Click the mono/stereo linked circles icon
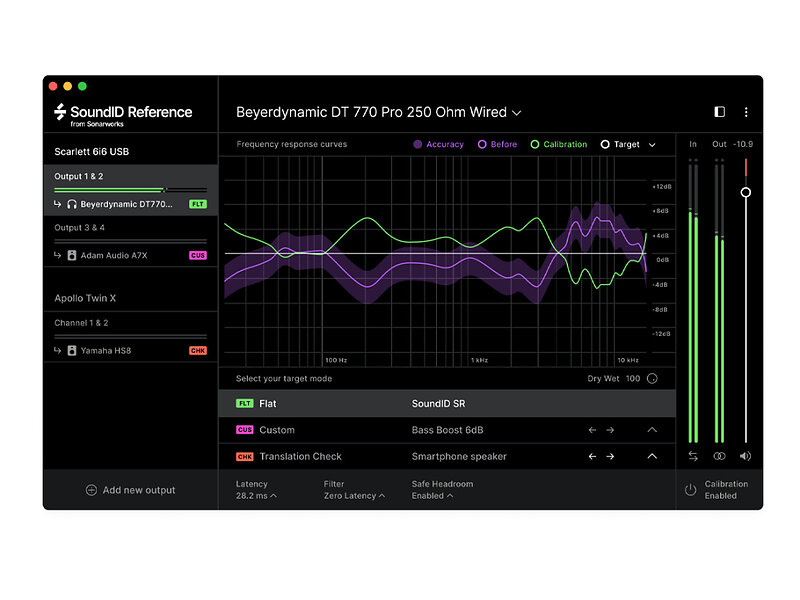 coord(719,456)
